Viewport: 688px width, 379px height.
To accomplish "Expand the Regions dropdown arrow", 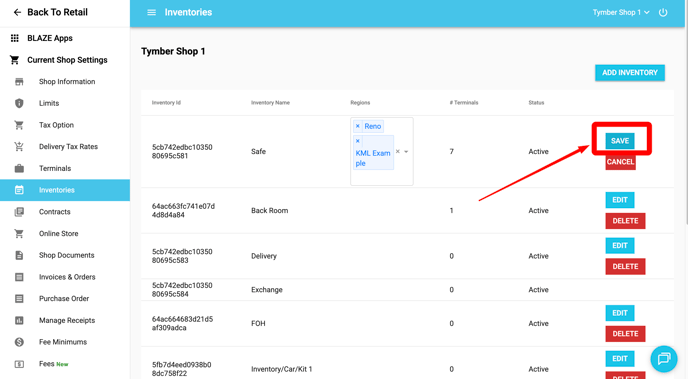I will coord(406,151).
